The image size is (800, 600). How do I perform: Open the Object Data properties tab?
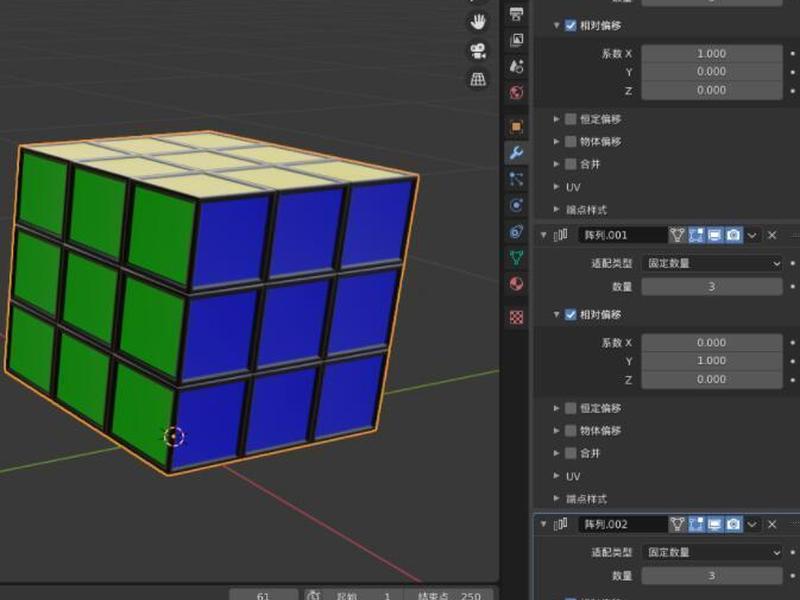click(516, 258)
